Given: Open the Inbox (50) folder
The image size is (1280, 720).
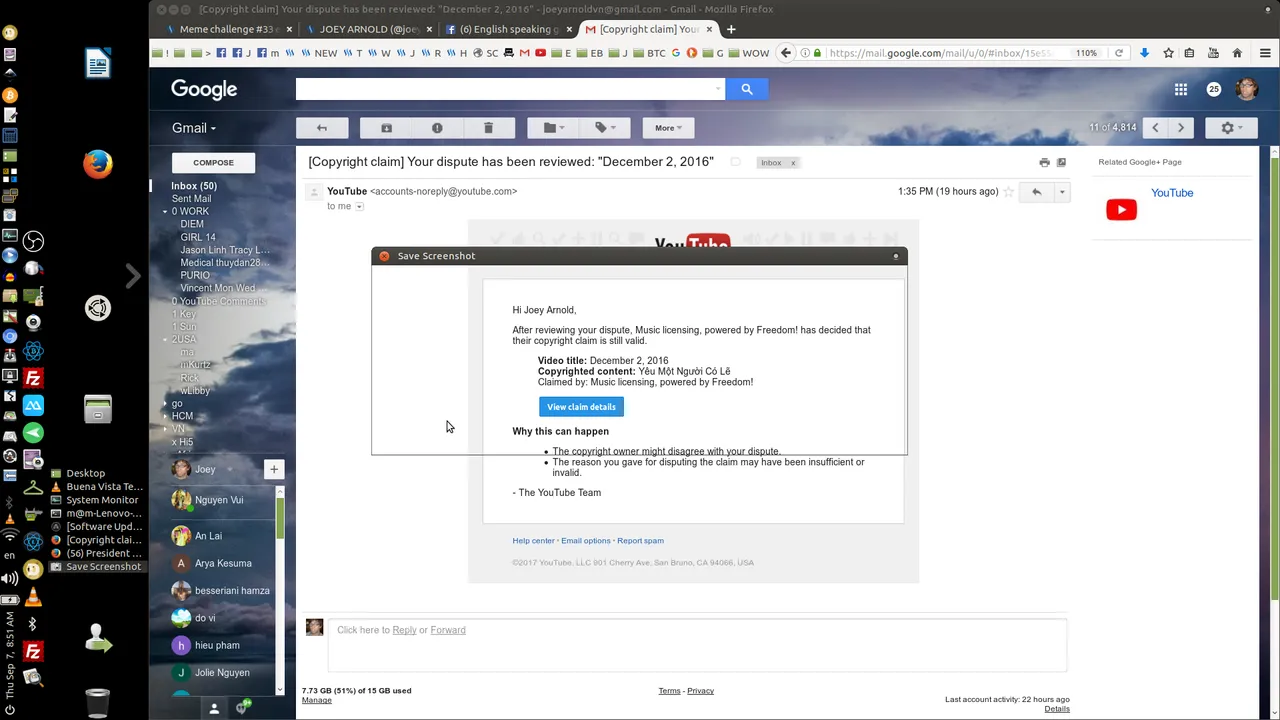Looking at the screenshot, I should point(194,186).
